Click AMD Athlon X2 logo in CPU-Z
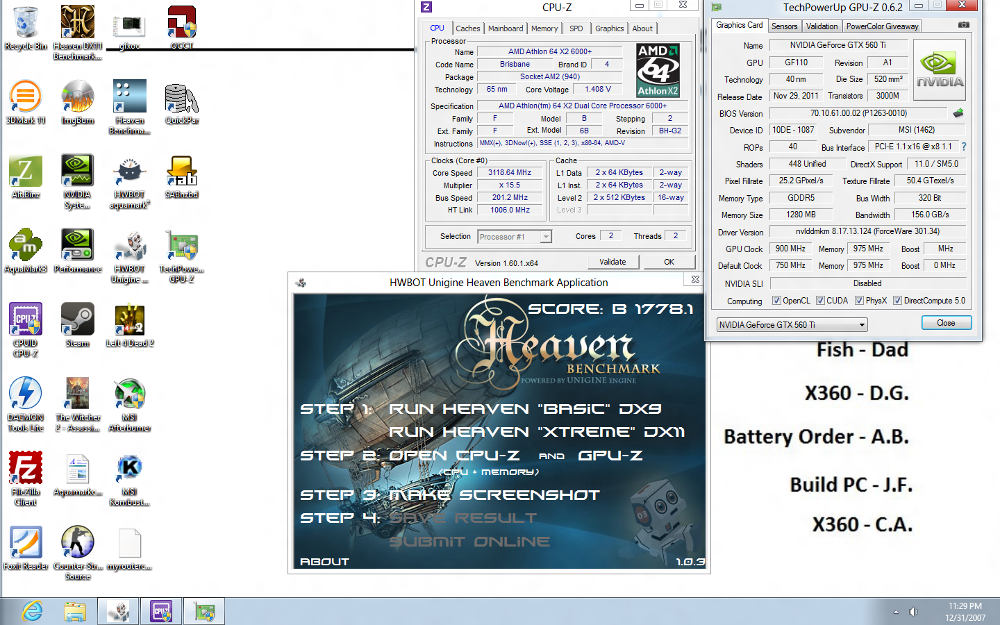The height and width of the screenshot is (625, 1000). click(x=658, y=70)
